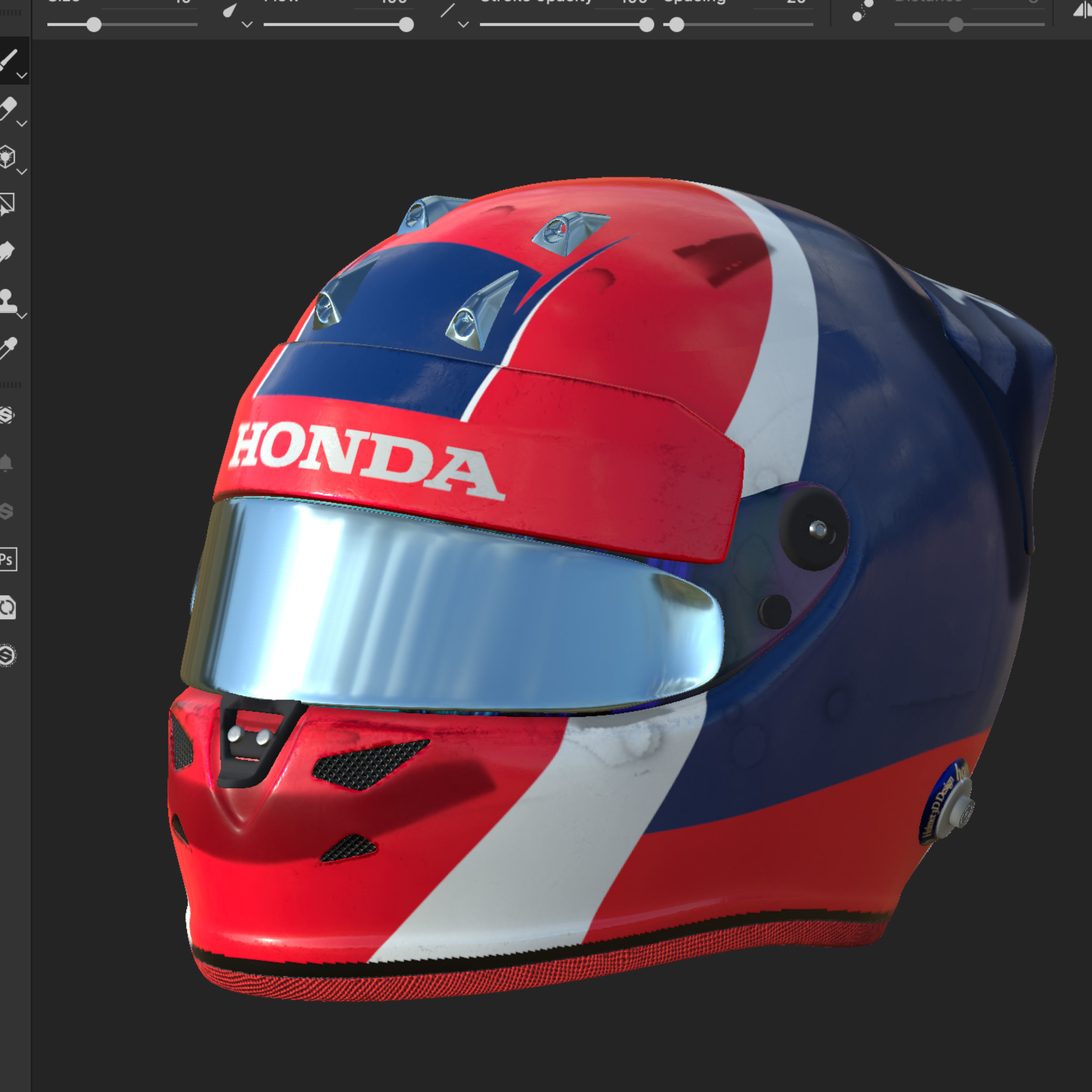The height and width of the screenshot is (1092, 1092).
Task: Toggle the Symmetry icon at toolbar end
Action: (1083, 10)
